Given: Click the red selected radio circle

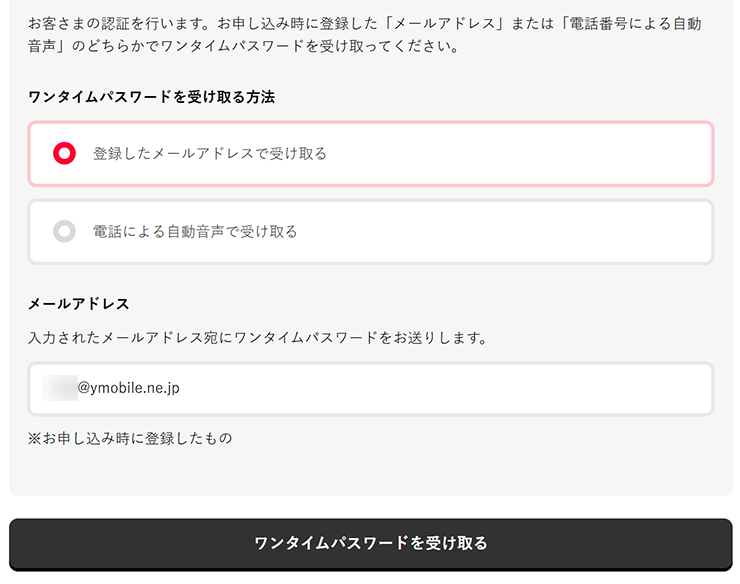Looking at the screenshot, I should click(x=64, y=154).
